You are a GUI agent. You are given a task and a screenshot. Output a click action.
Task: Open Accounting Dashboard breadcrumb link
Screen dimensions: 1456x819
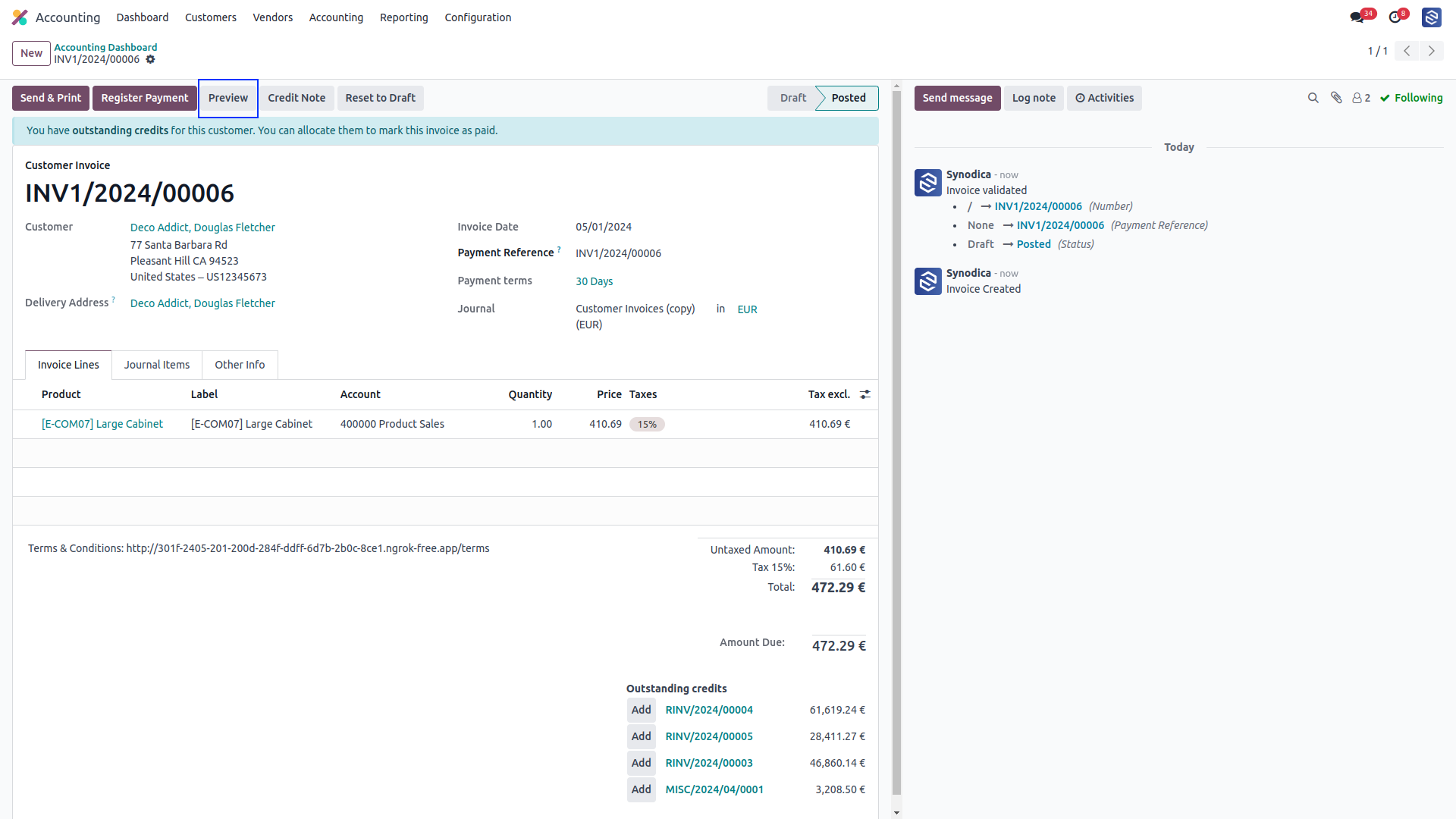pos(105,47)
